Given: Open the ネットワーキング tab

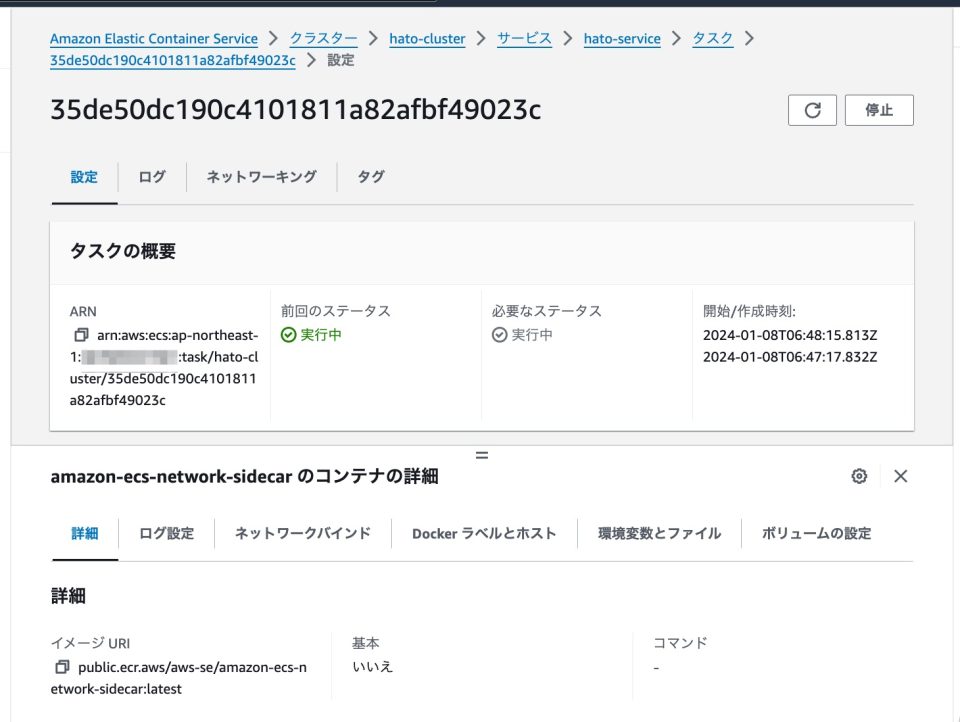Looking at the screenshot, I should tap(260, 177).
